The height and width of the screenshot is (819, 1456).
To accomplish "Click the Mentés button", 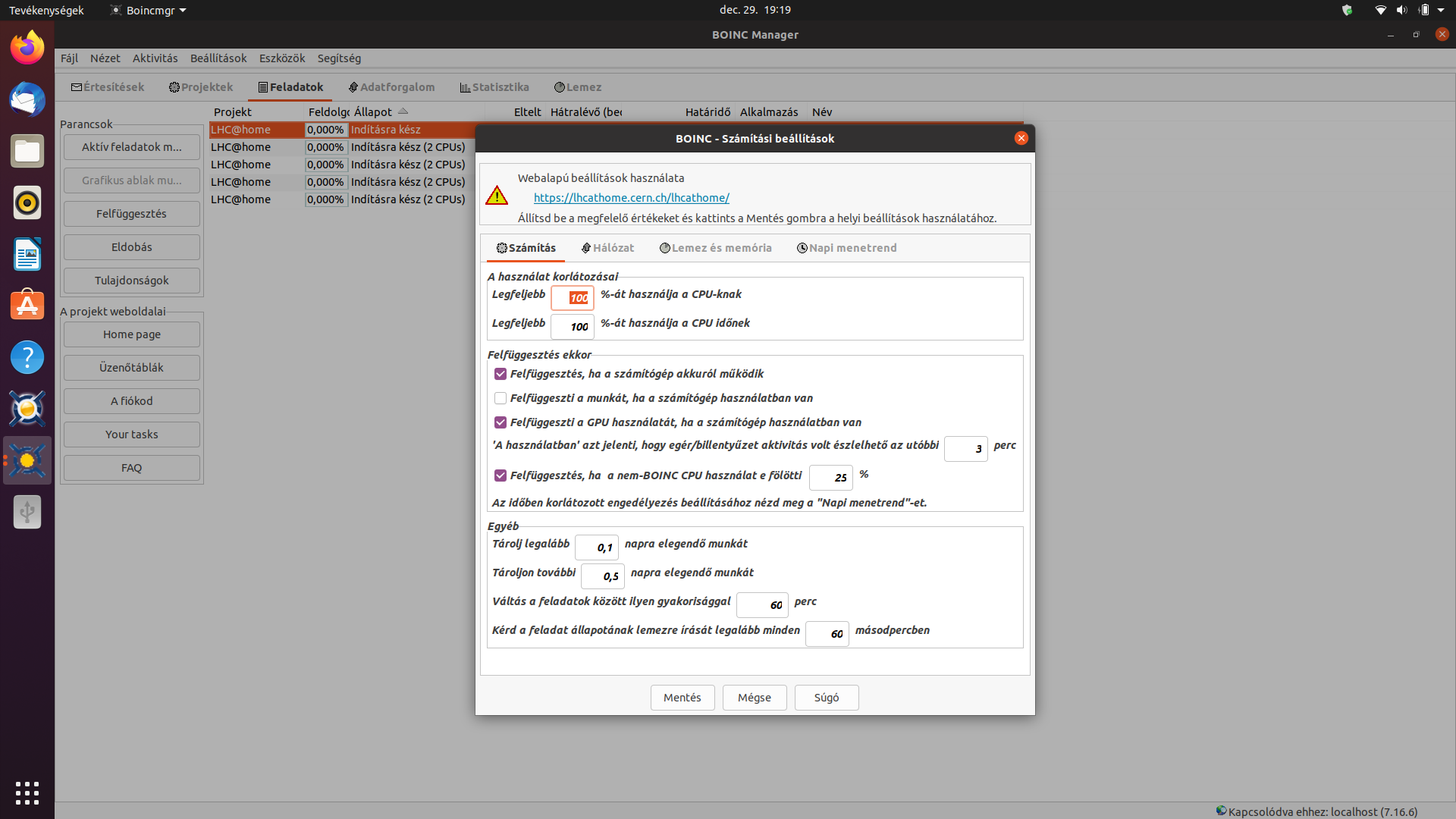I will click(x=682, y=698).
